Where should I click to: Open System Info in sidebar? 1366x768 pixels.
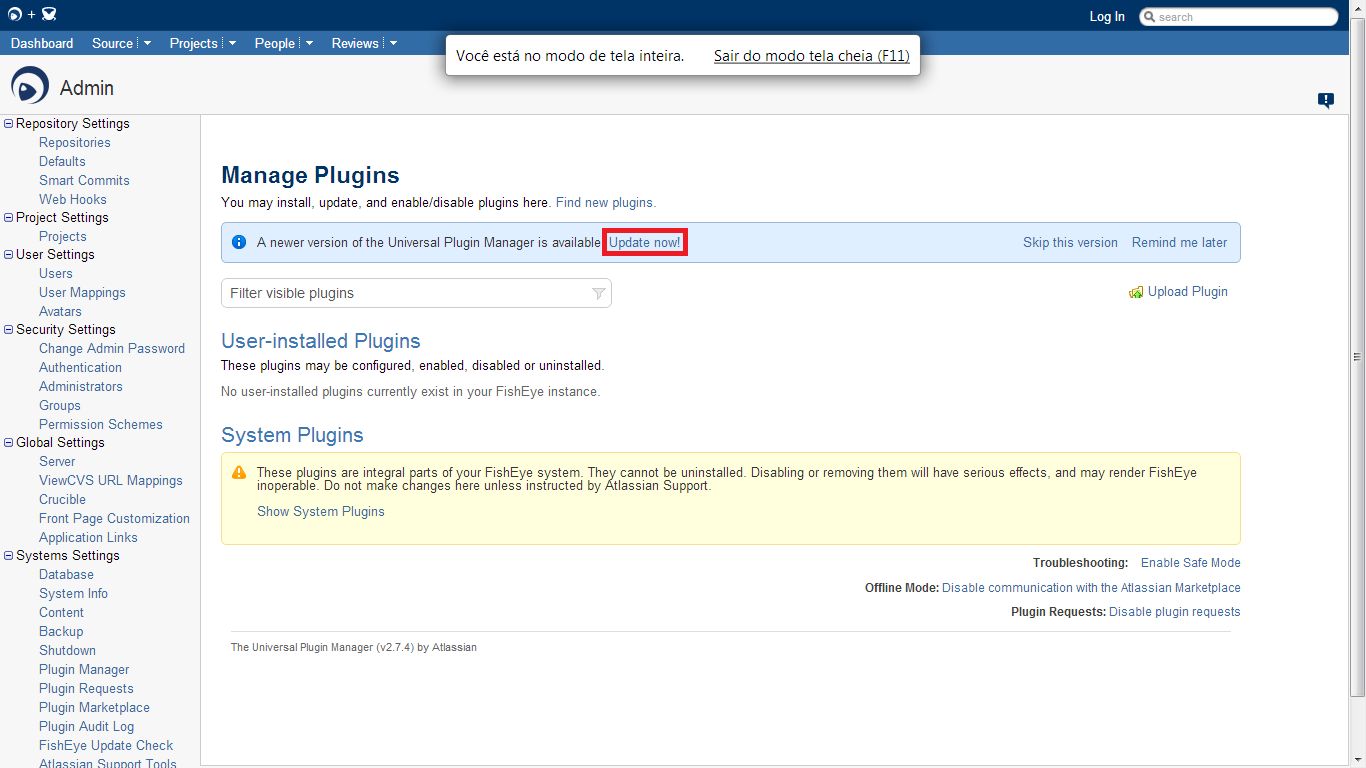[x=73, y=594]
